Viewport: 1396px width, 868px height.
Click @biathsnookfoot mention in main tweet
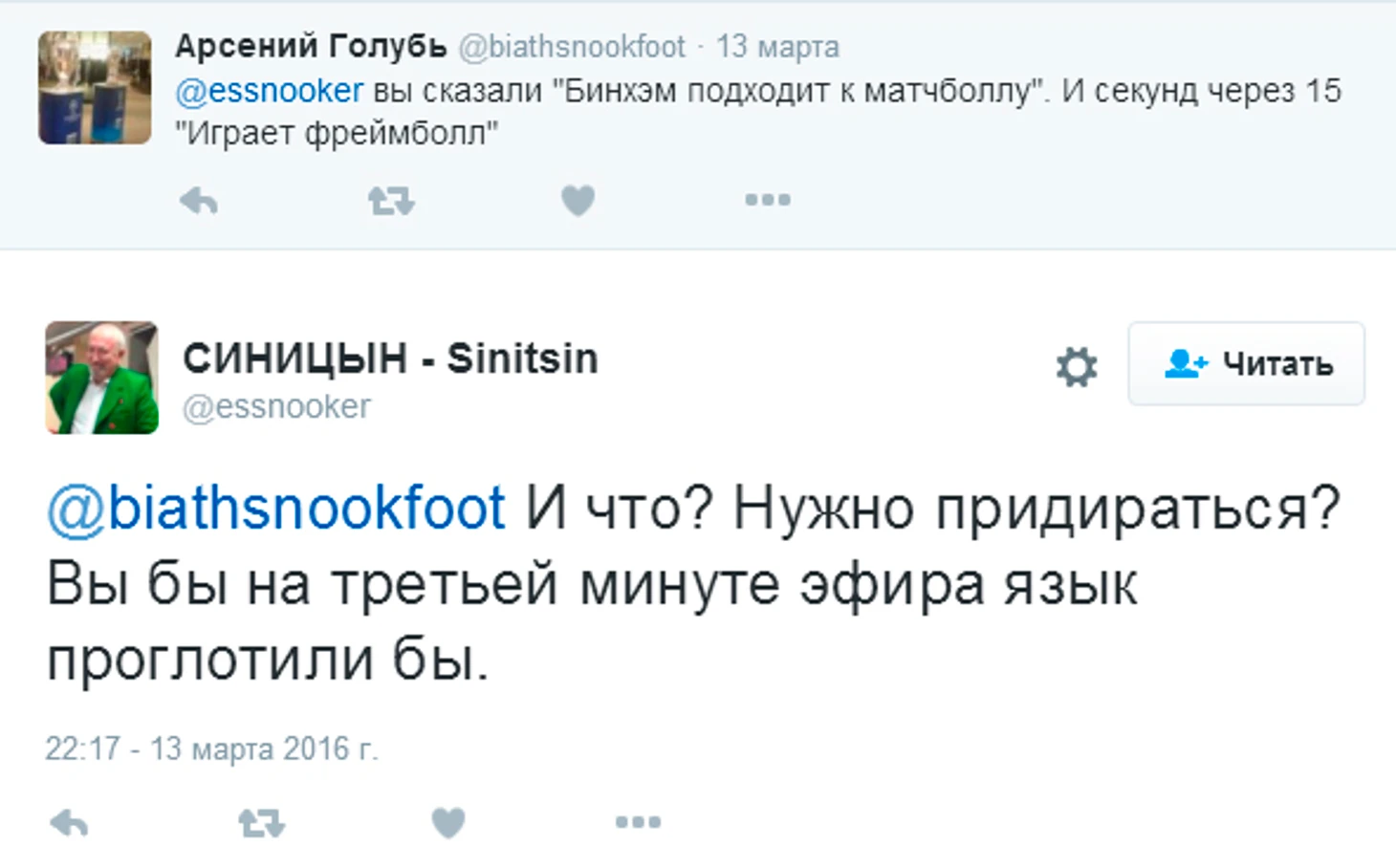tap(275, 508)
